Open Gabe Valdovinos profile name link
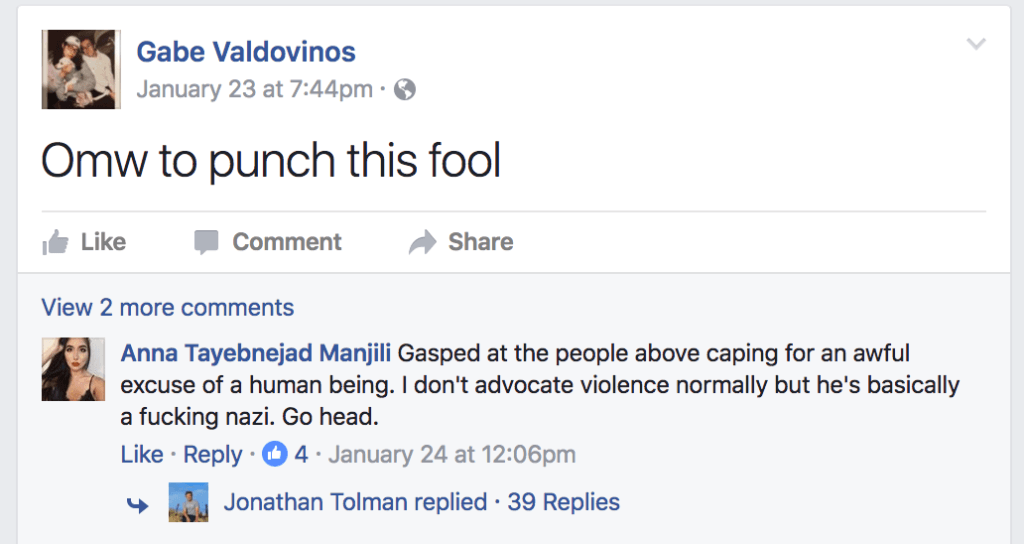The image size is (1024, 544). click(x=246, y=52)
